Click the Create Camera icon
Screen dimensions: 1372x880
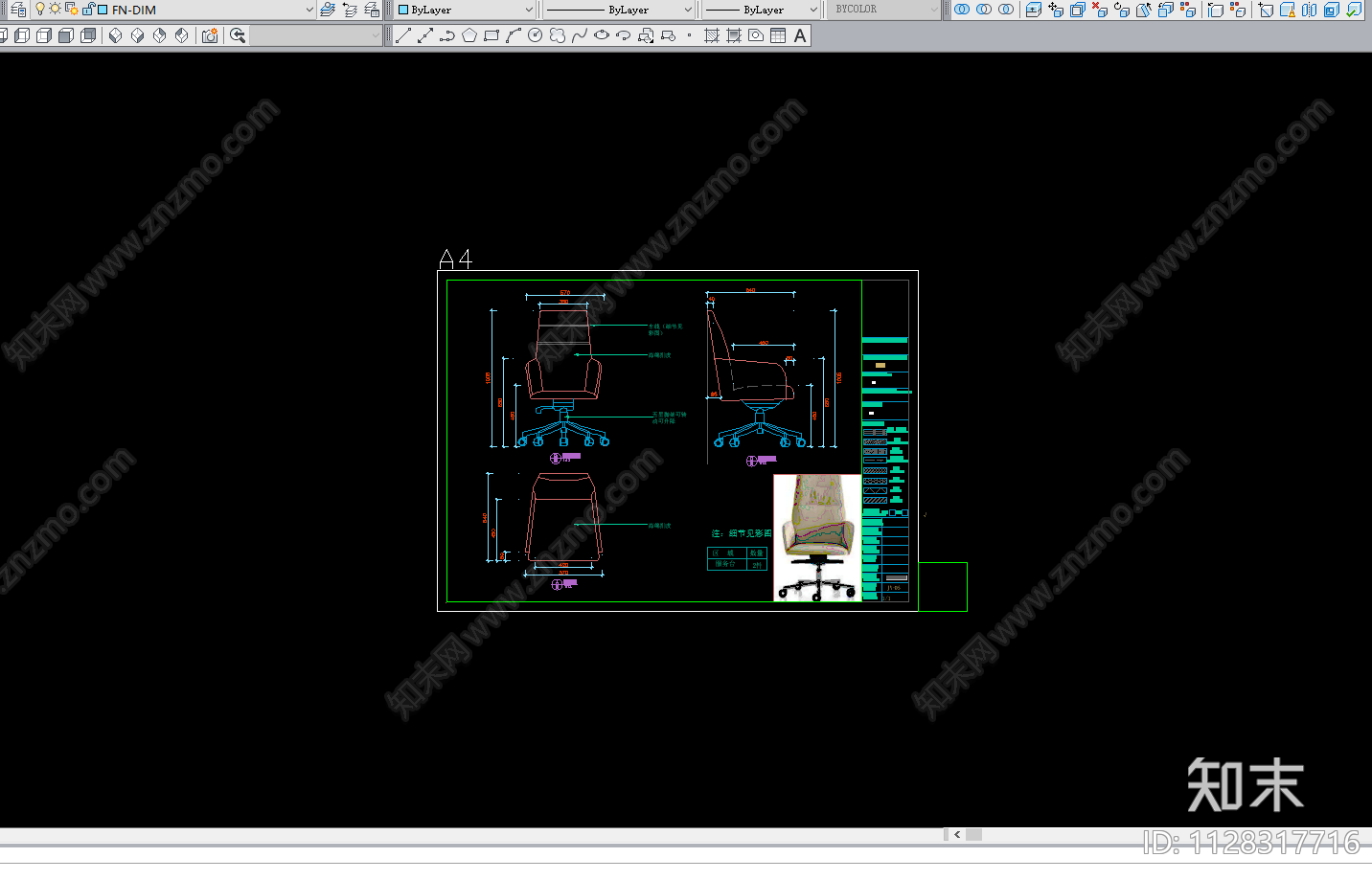click(210, 35)
